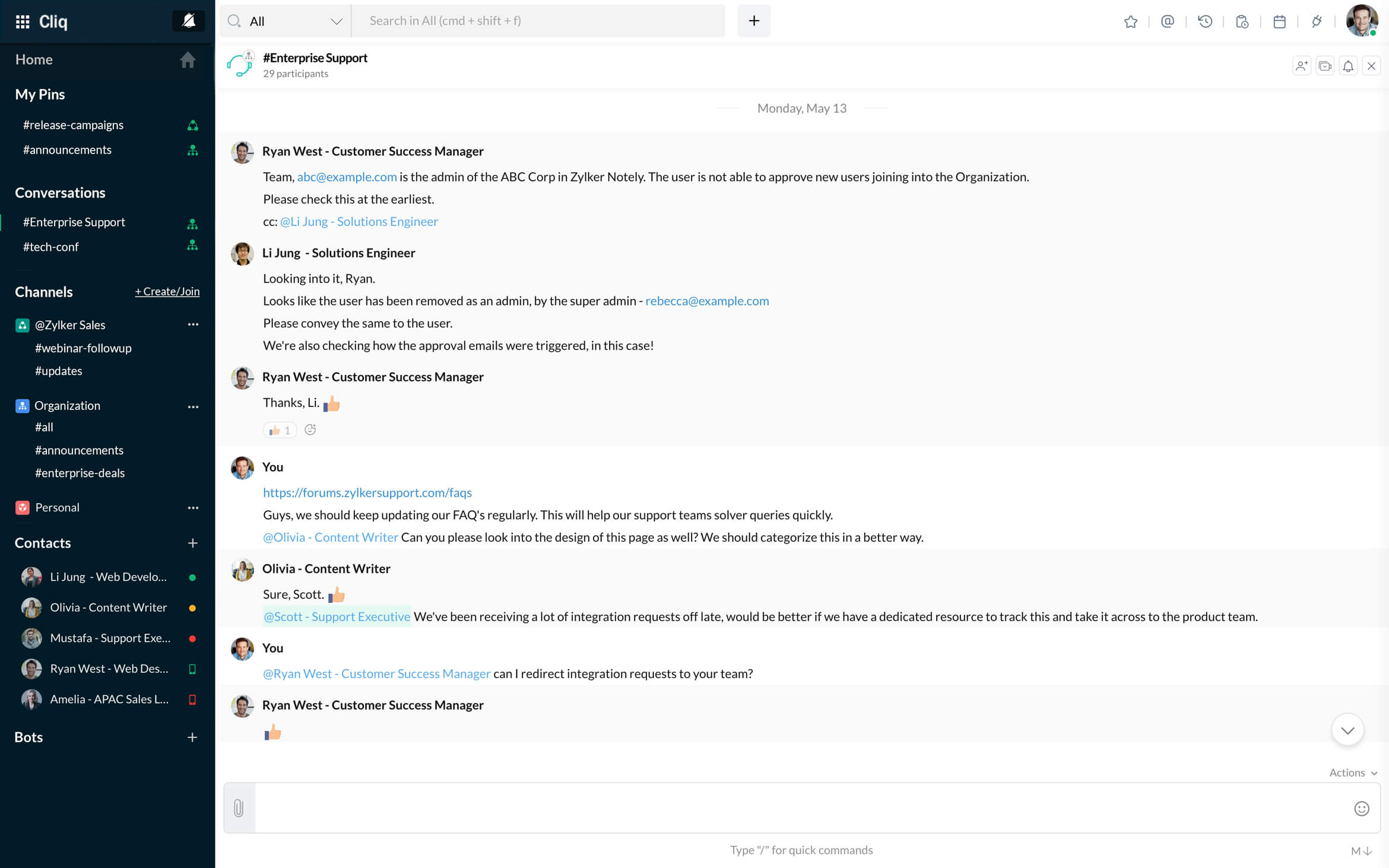Expand the Personal group
The height and width of the screenshot is (868, 1389).
(x=57, y=508)
